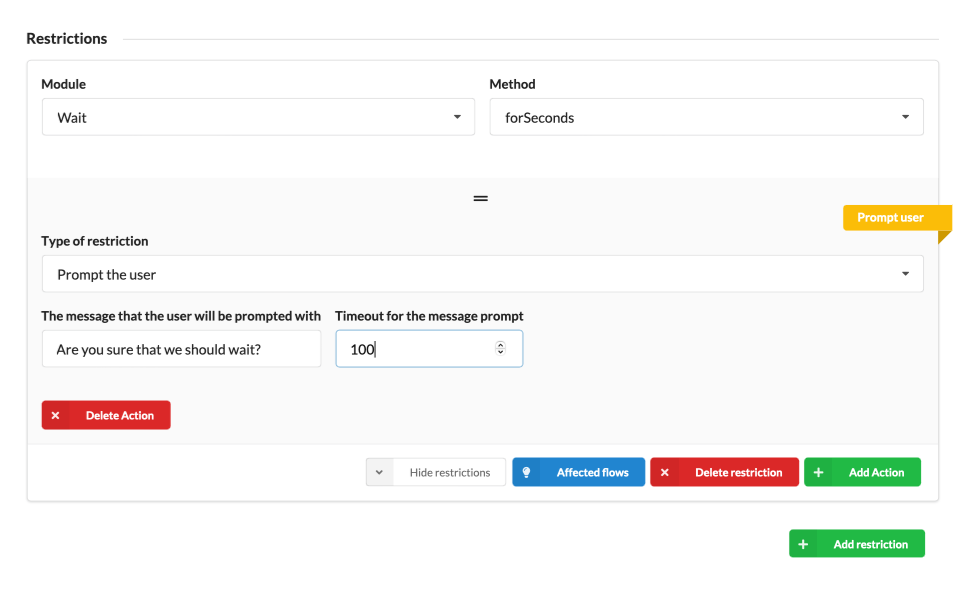Click the prompt message input field
The image size is (970, 591).
pos(181,349)
